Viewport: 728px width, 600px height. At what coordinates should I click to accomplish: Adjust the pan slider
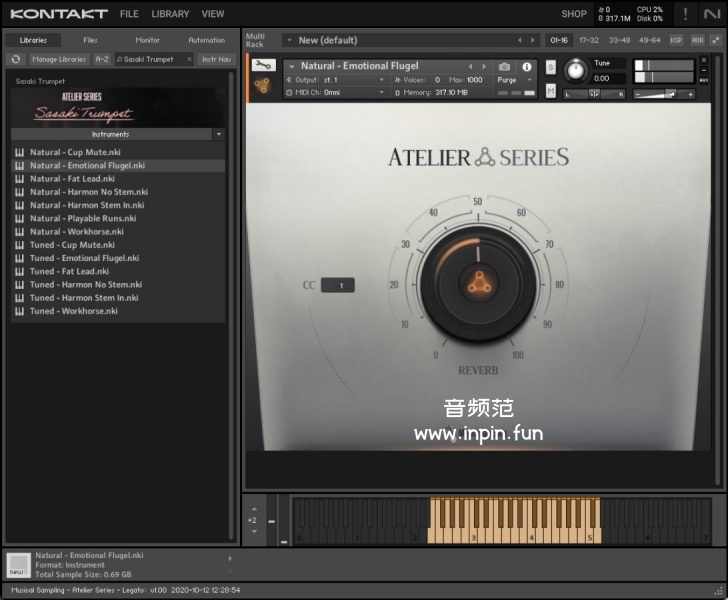pos(594,95)
